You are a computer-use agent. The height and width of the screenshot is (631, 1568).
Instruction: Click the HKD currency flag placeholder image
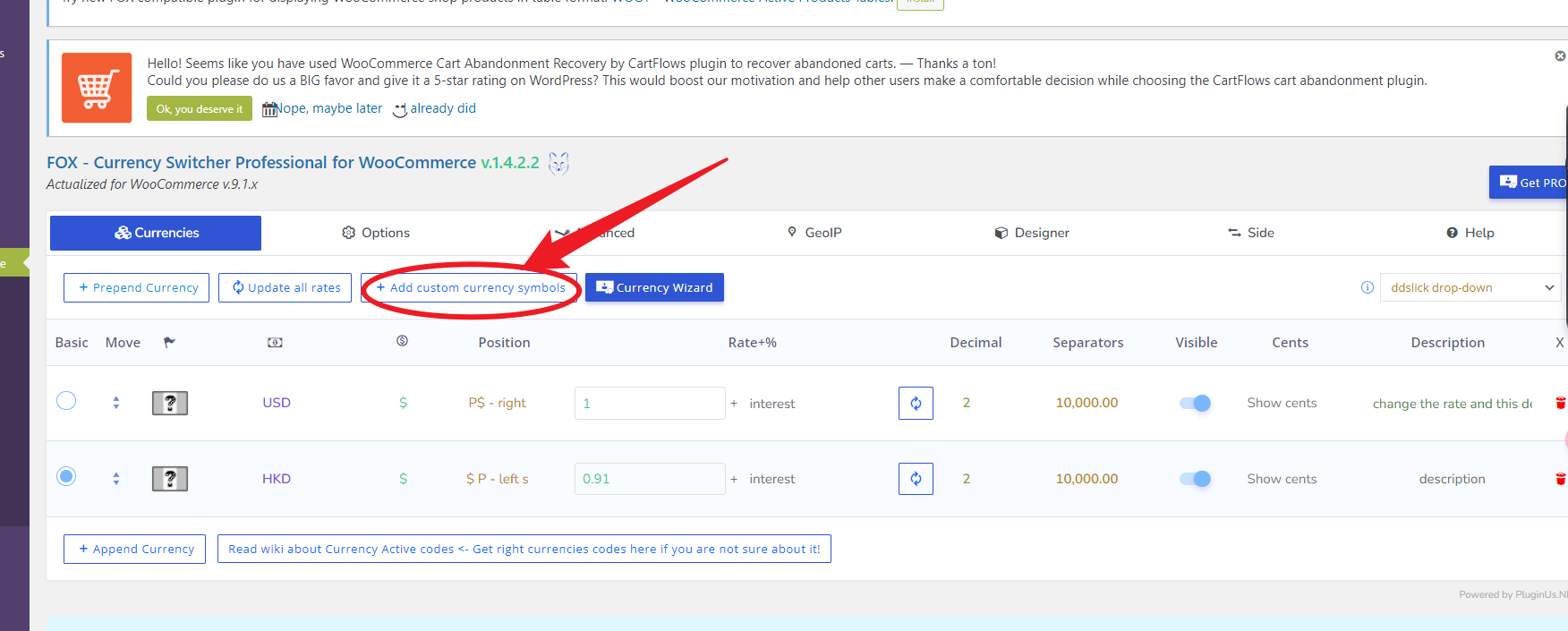(x=170, y=479)
